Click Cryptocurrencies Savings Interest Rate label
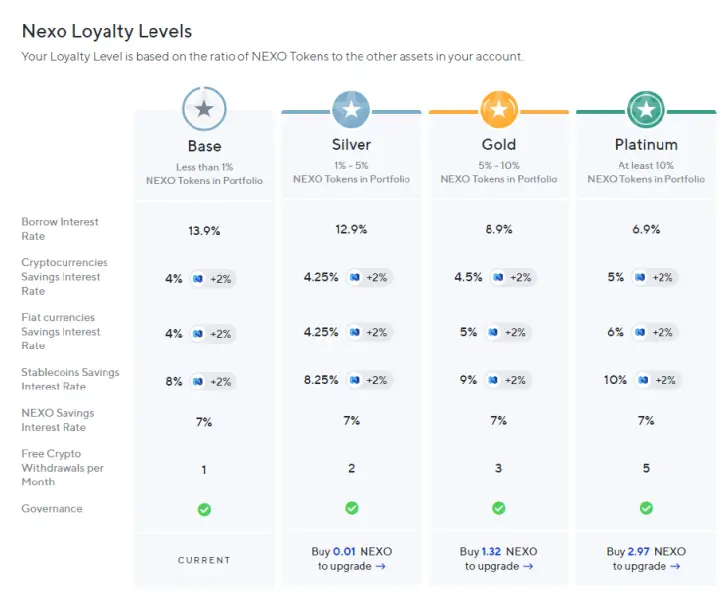The width and height of the screenshot is (726, 596). coord(64,276)
